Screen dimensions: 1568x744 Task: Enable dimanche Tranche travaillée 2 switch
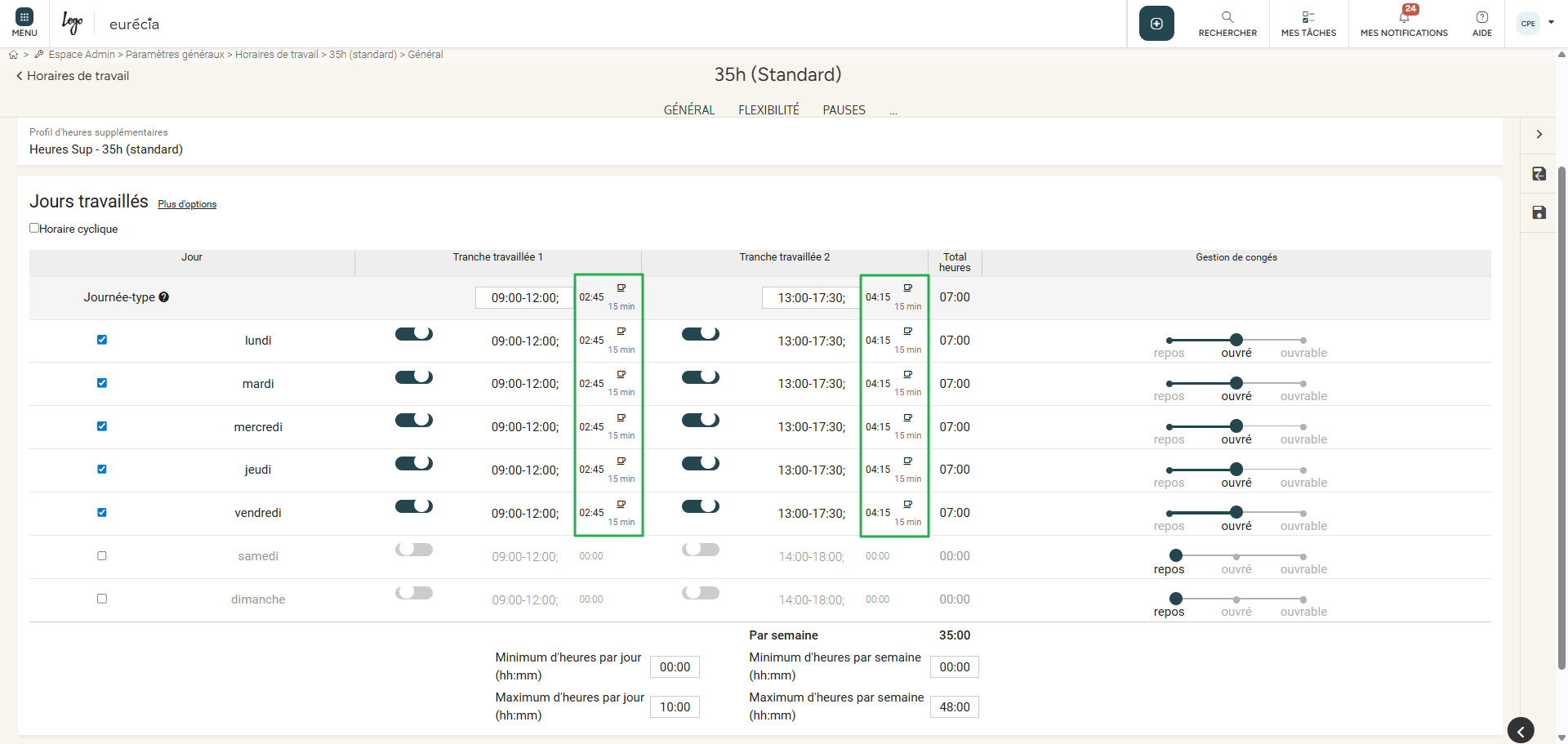tap(701, 593)
